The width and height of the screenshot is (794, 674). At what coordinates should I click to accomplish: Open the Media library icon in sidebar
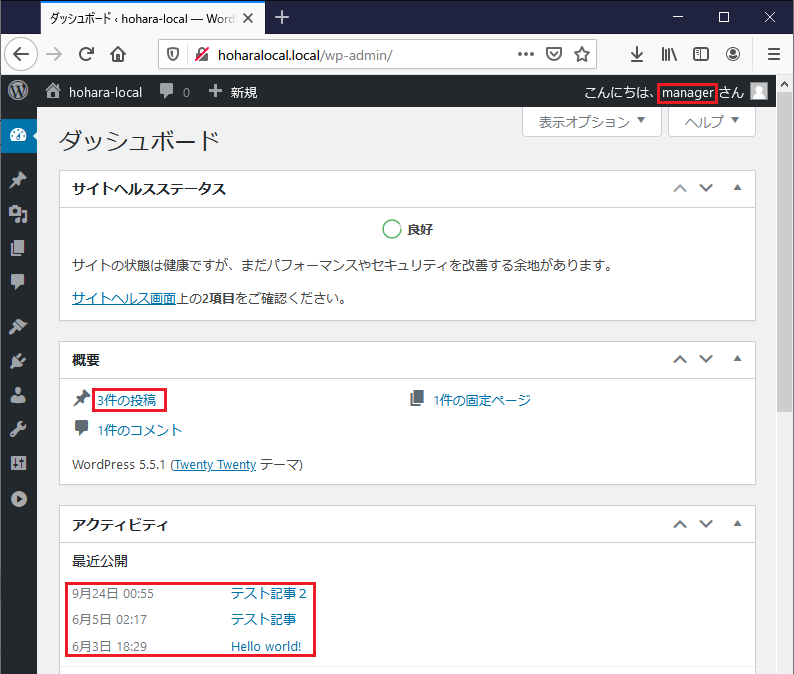[x=17, y=214]
